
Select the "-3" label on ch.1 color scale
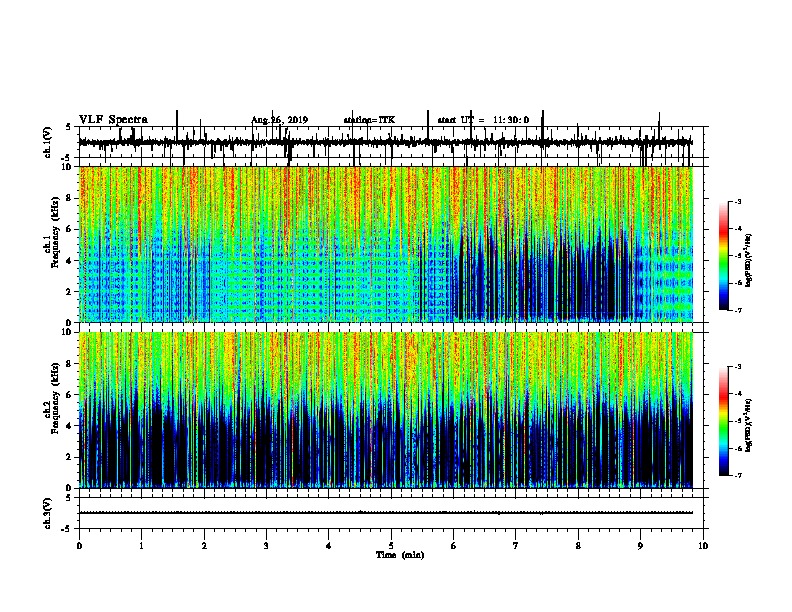coord(737,201)
